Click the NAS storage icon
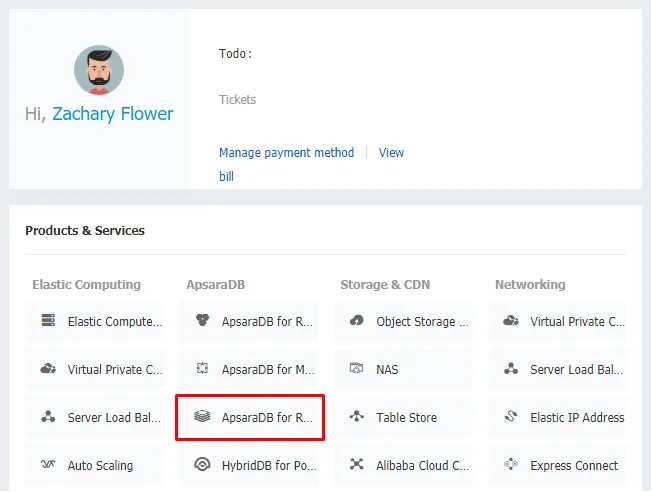 pyautogui.click(x=357, y=369)
